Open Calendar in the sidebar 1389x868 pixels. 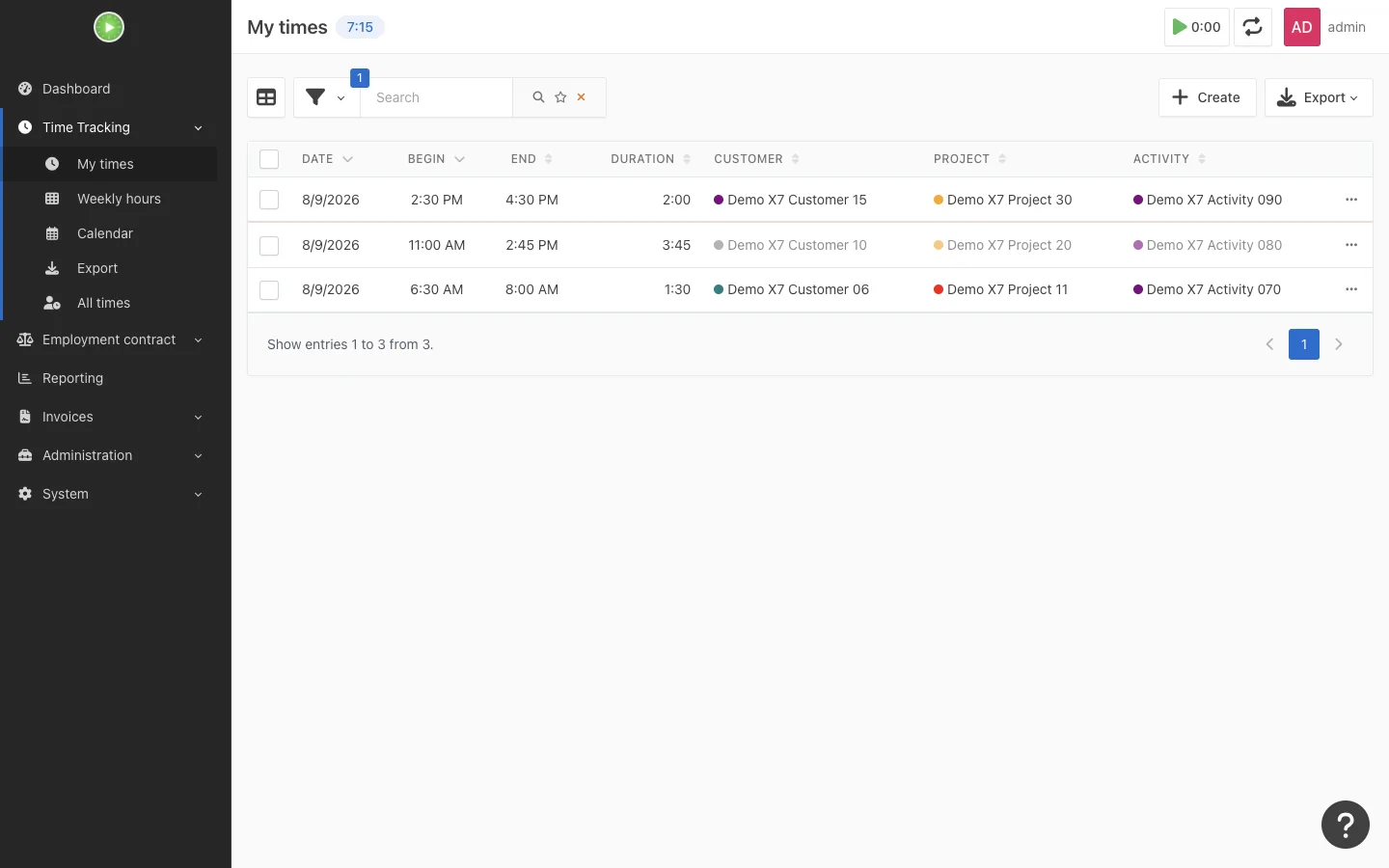click(x=109, y=233)
